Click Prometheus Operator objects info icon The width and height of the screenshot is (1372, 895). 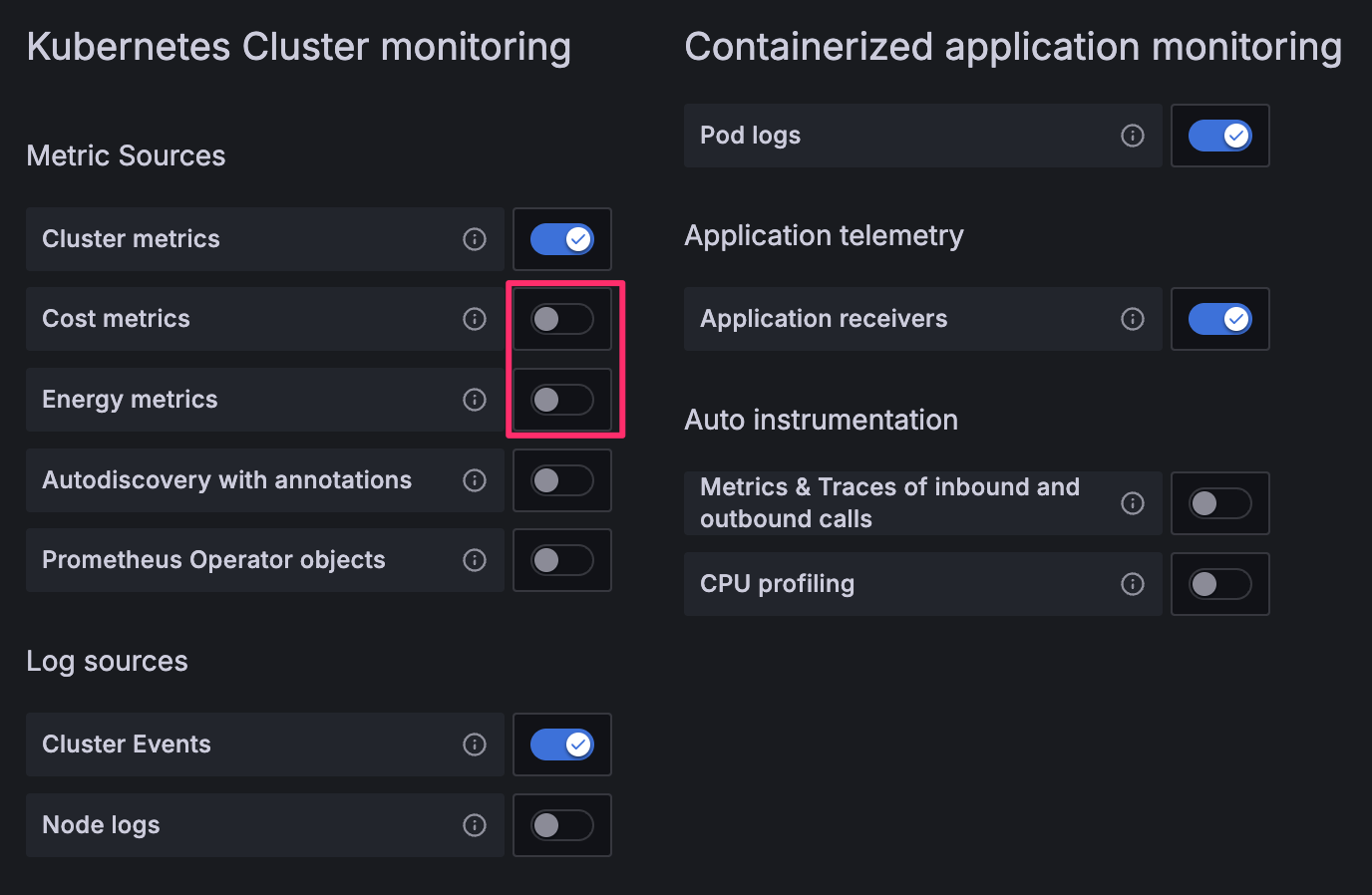pyautogui.click(x=475, y=560)
